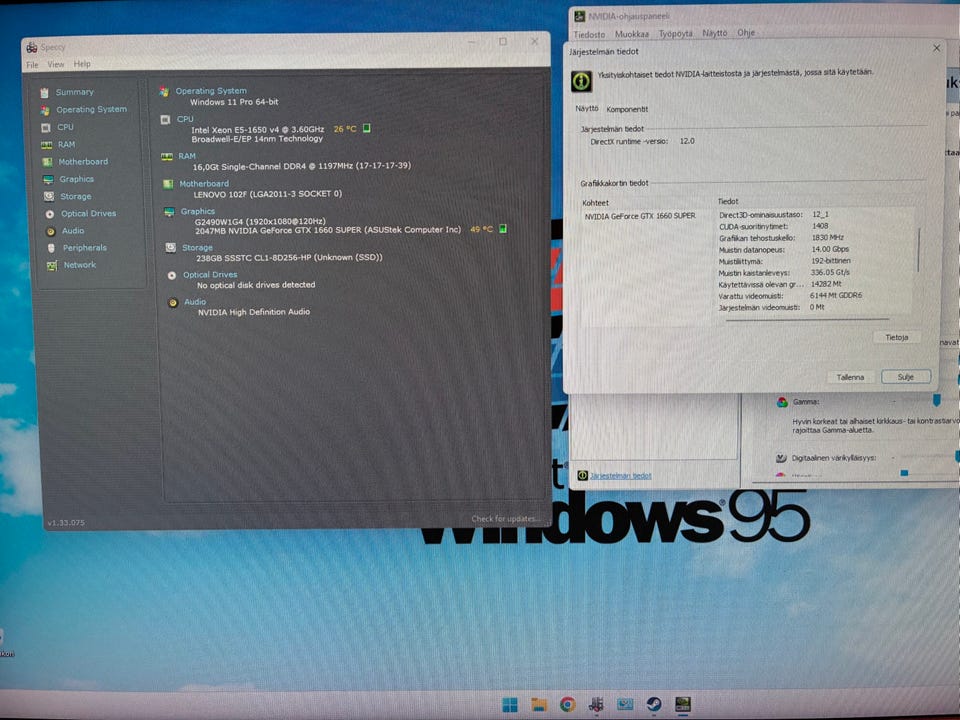The width and height of the screenshot is (960, 720).
Task: Click the Audio heading in Speccy summary pane
Action: [195, 302]
